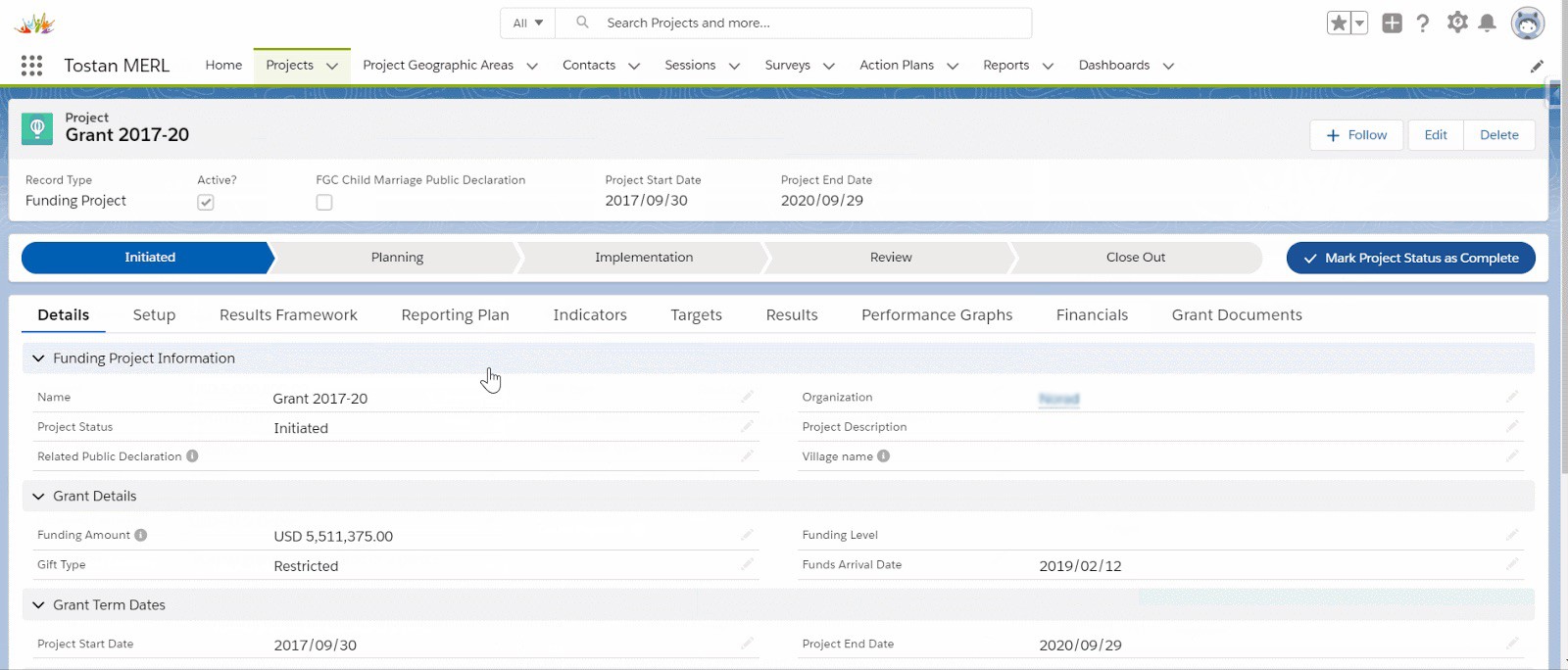1568x670 pixels.
Task: Select the Close Out path stage
Action: (1136, 258)
